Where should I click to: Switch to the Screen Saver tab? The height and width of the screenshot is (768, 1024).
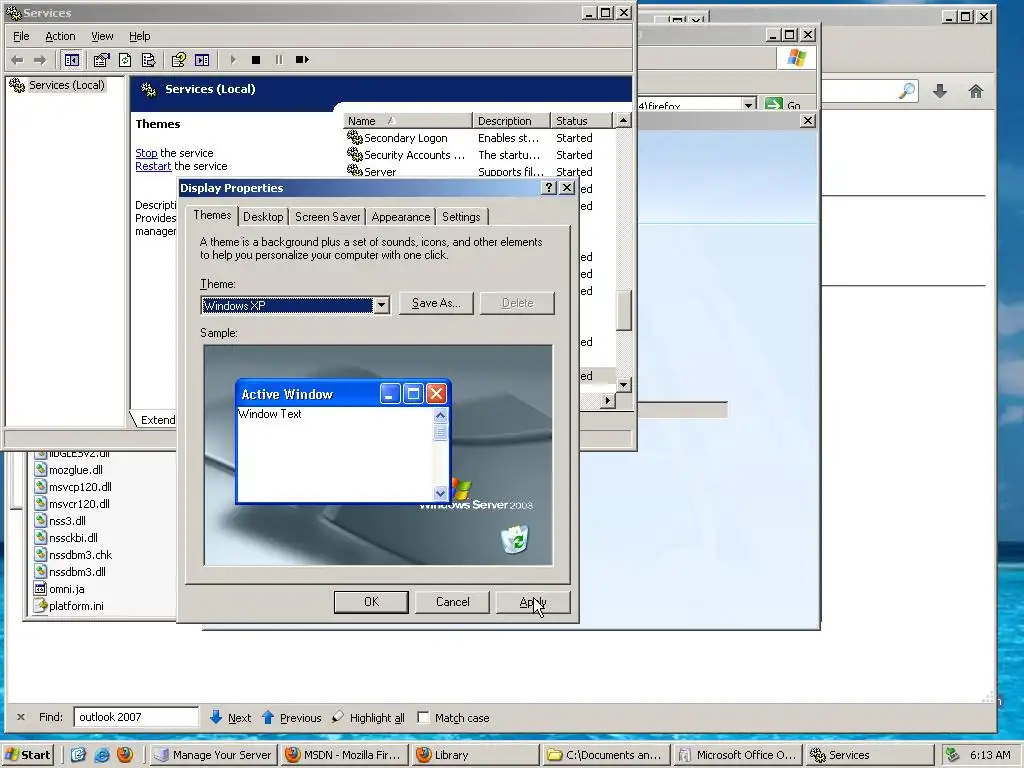pyautogui.click(x=327, y=217)
